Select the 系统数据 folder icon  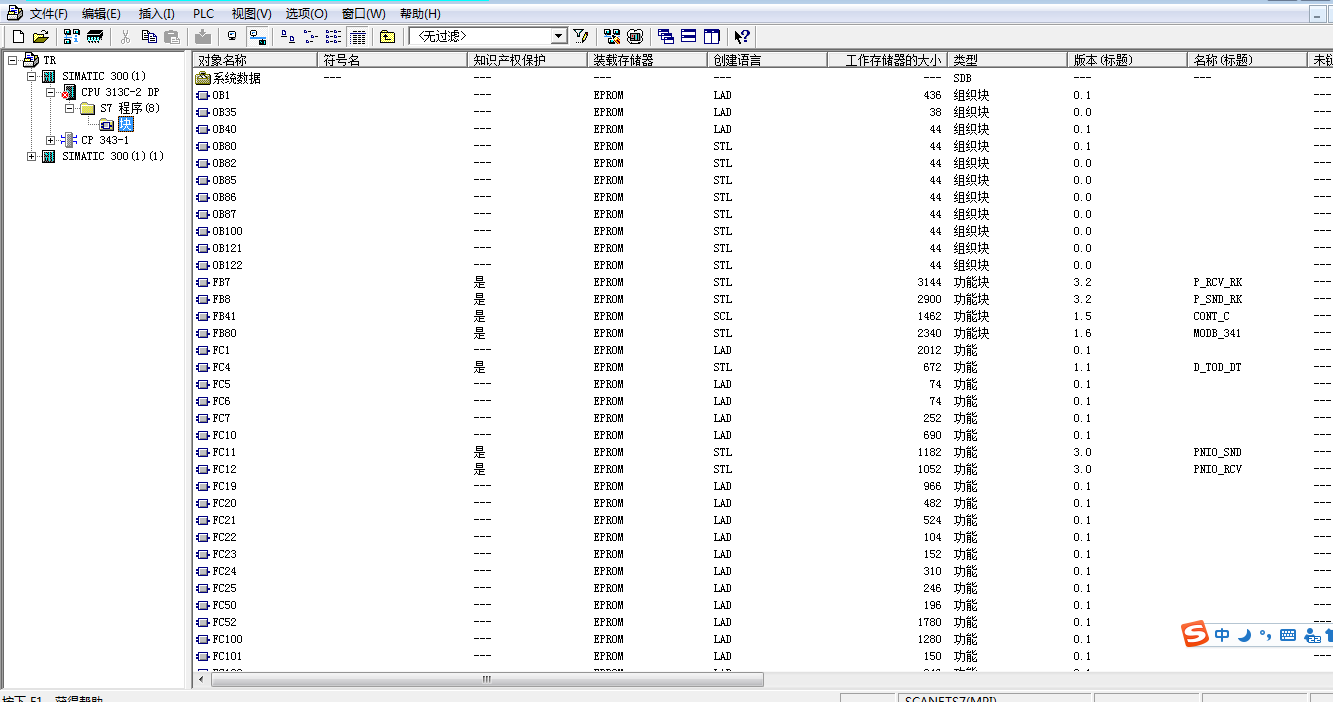203,78
